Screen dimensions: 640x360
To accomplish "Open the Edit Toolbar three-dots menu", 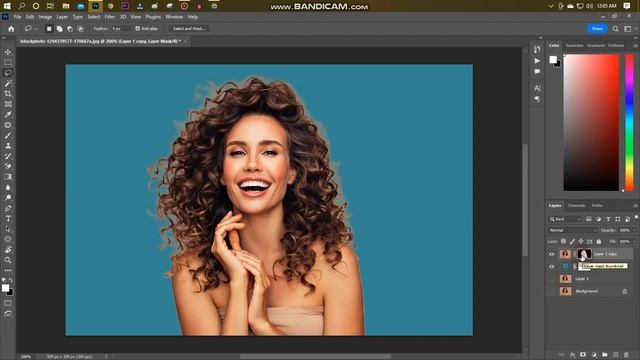I will pos(8,270).
